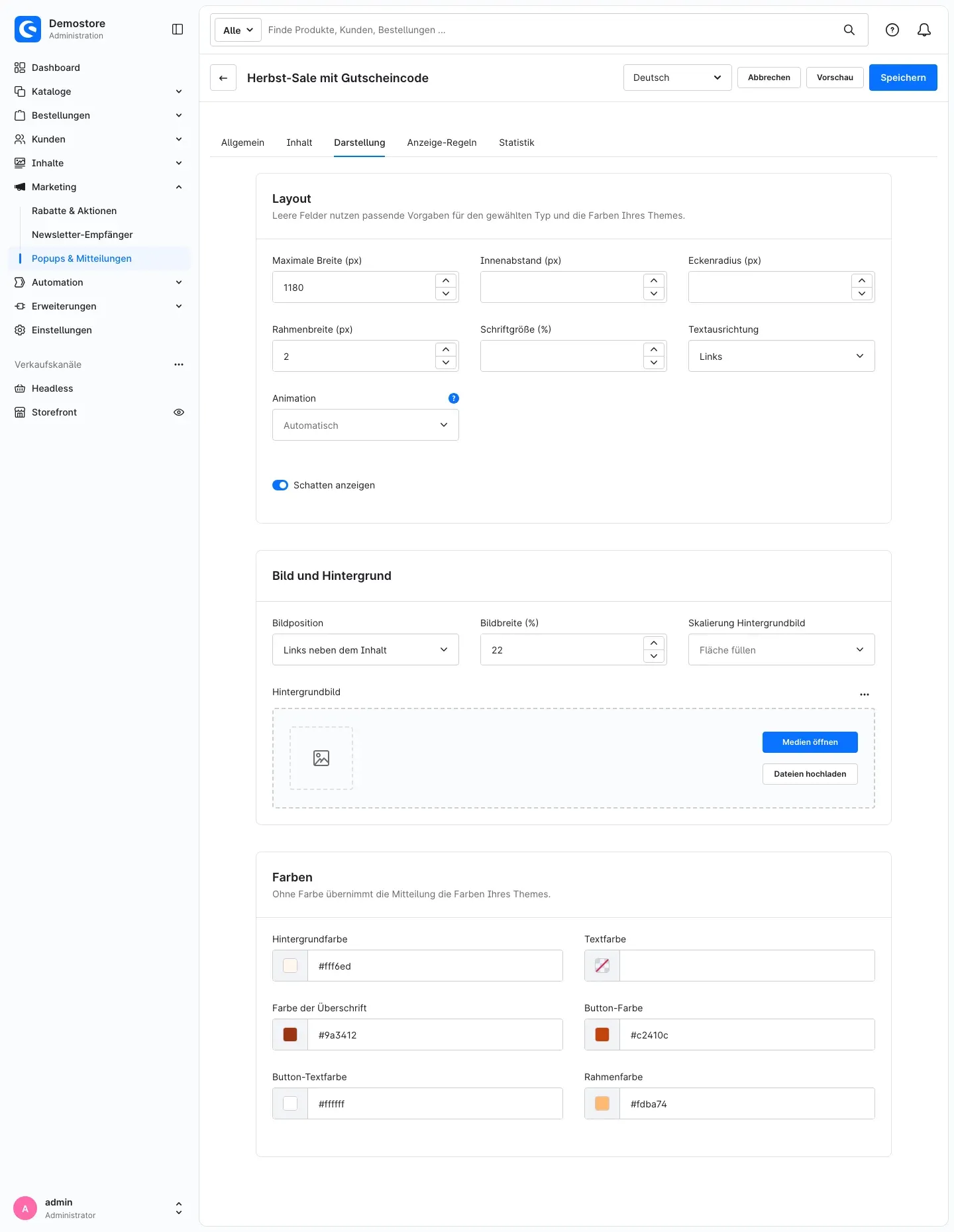Open the Button-Farbe color swatch
Viewport: 954px width, 1232px height.
coord(602,1035)
